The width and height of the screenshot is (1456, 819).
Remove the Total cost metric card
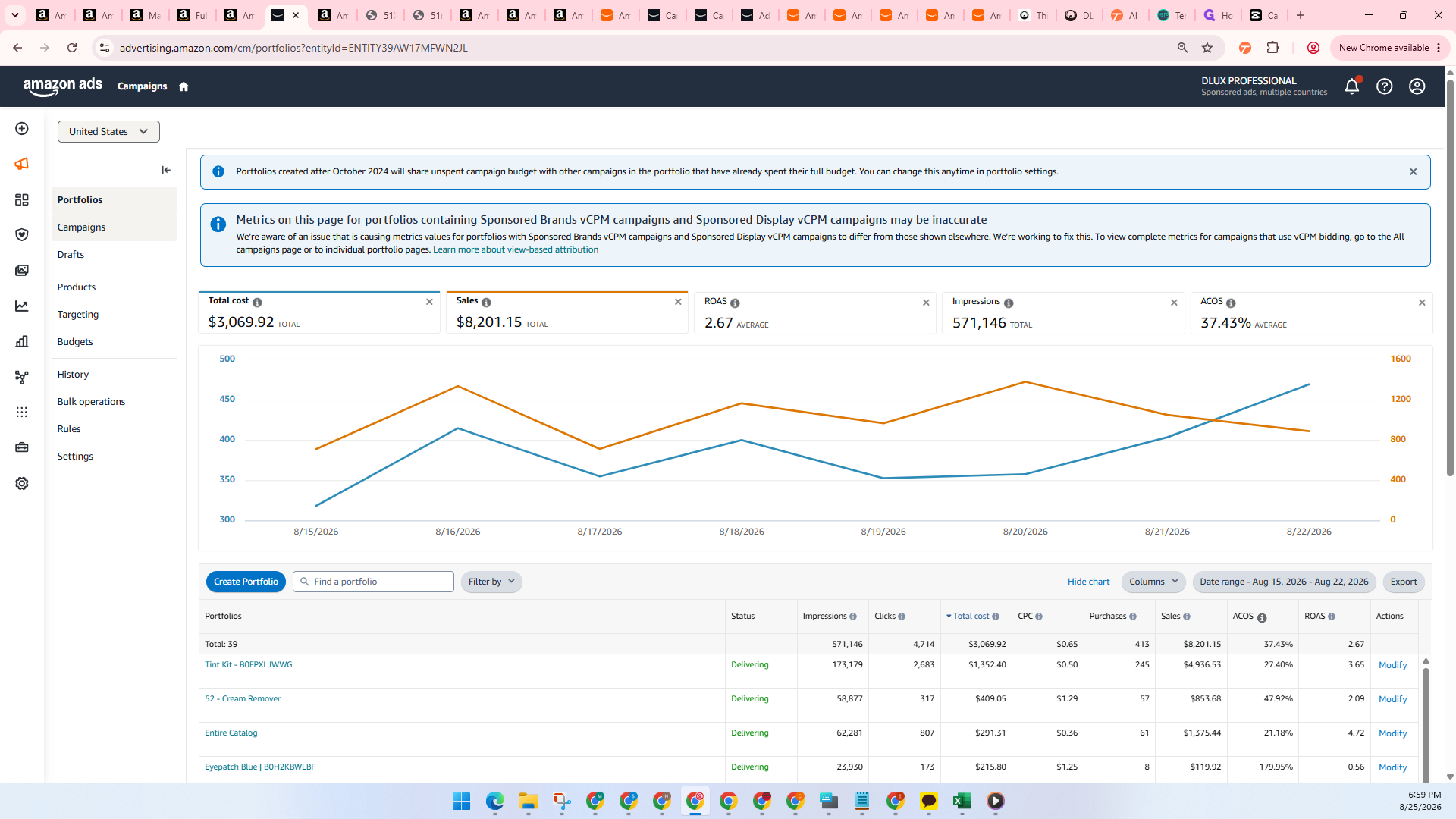(x=429, y=302)
